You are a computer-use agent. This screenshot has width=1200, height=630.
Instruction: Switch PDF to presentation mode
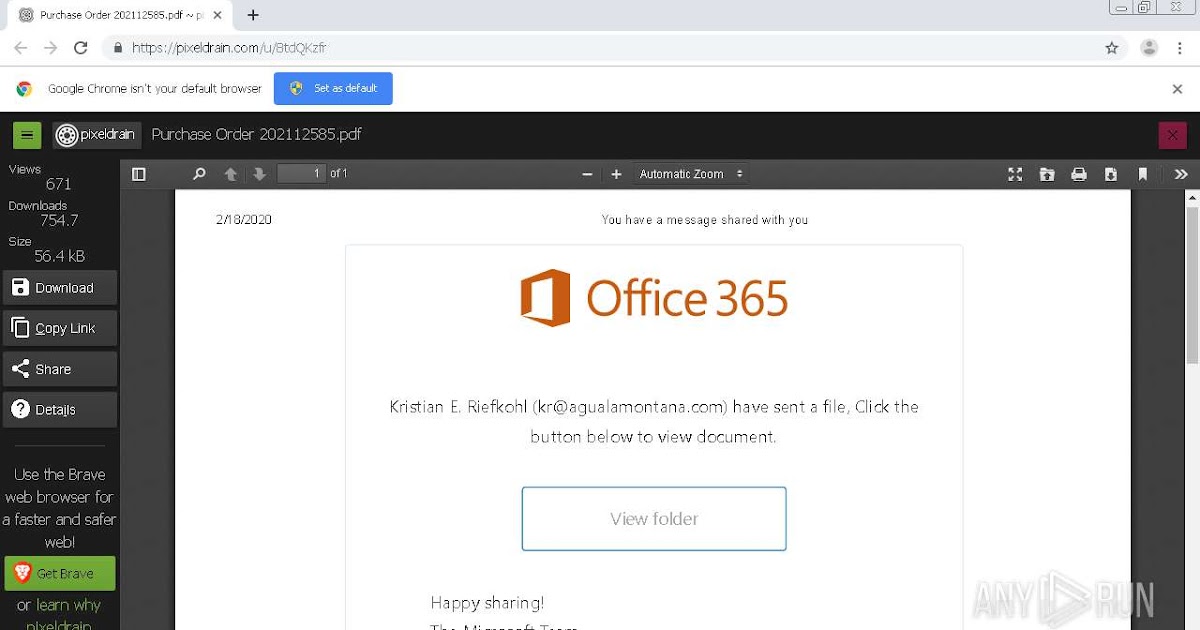click(1015, 174)
